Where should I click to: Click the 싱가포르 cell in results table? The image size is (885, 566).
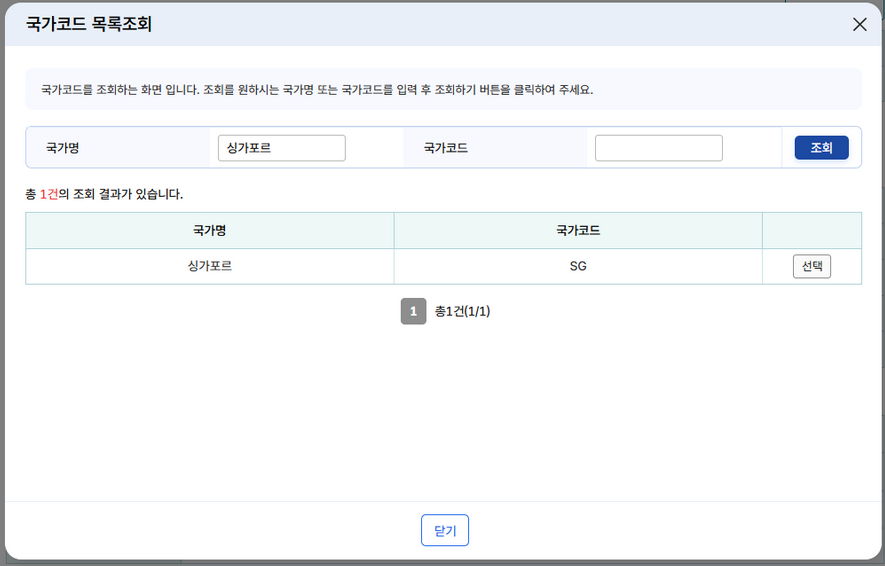[210, 266]
